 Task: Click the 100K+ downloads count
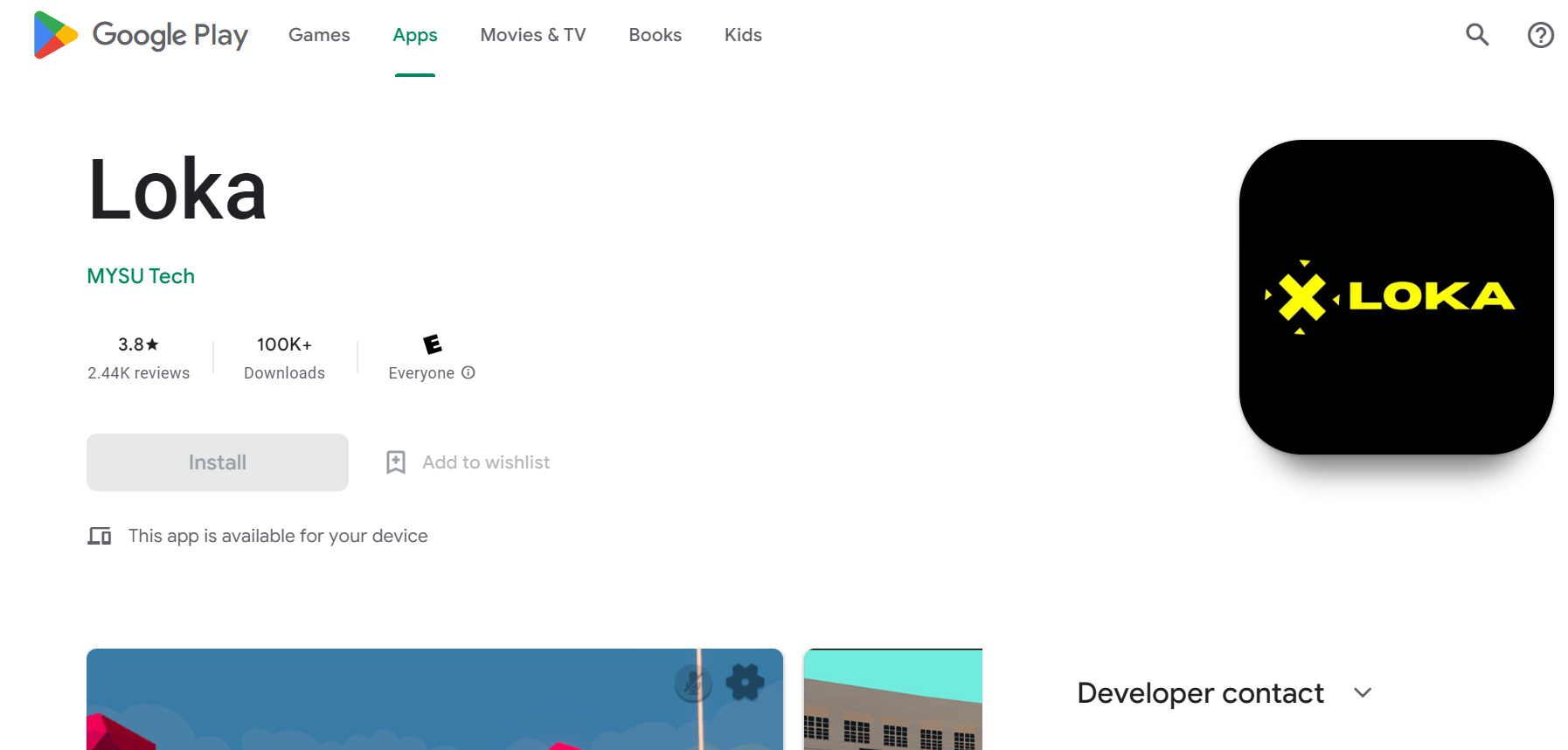[x=284, y=344]
